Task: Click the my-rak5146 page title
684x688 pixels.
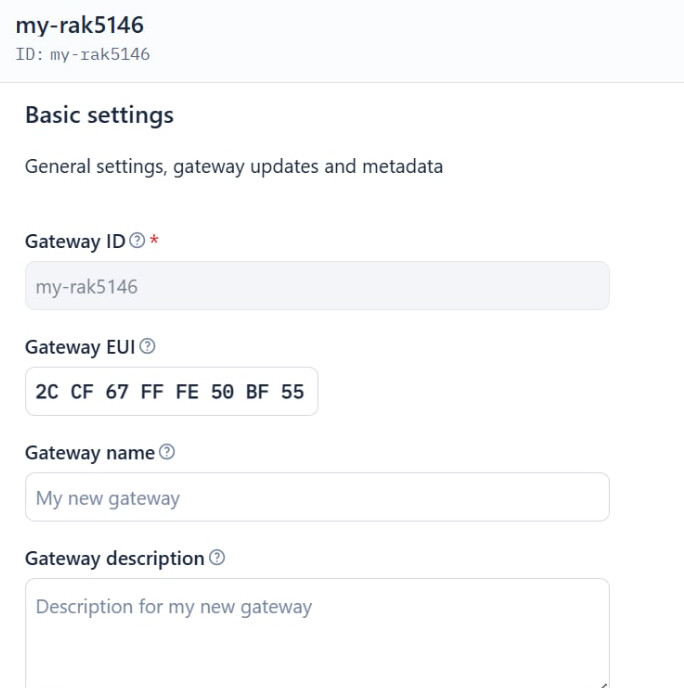Action: click(x=79, y=25)
